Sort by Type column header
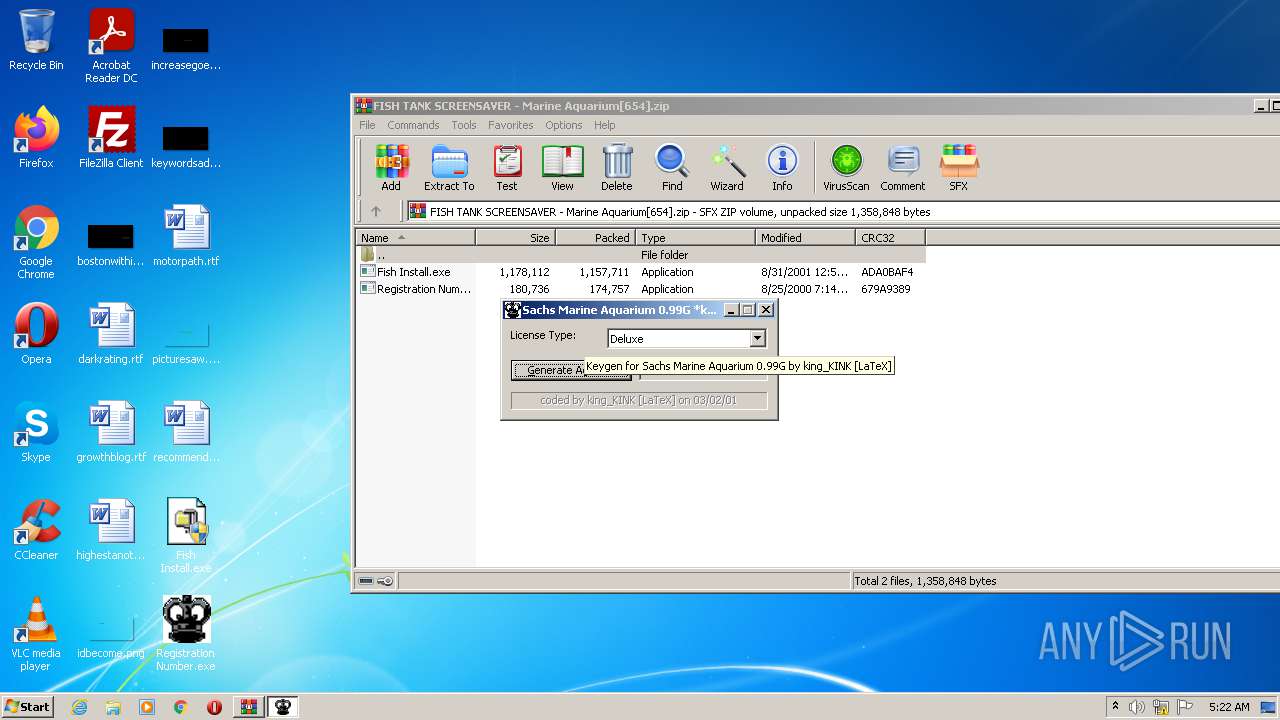 pos(695,238)
